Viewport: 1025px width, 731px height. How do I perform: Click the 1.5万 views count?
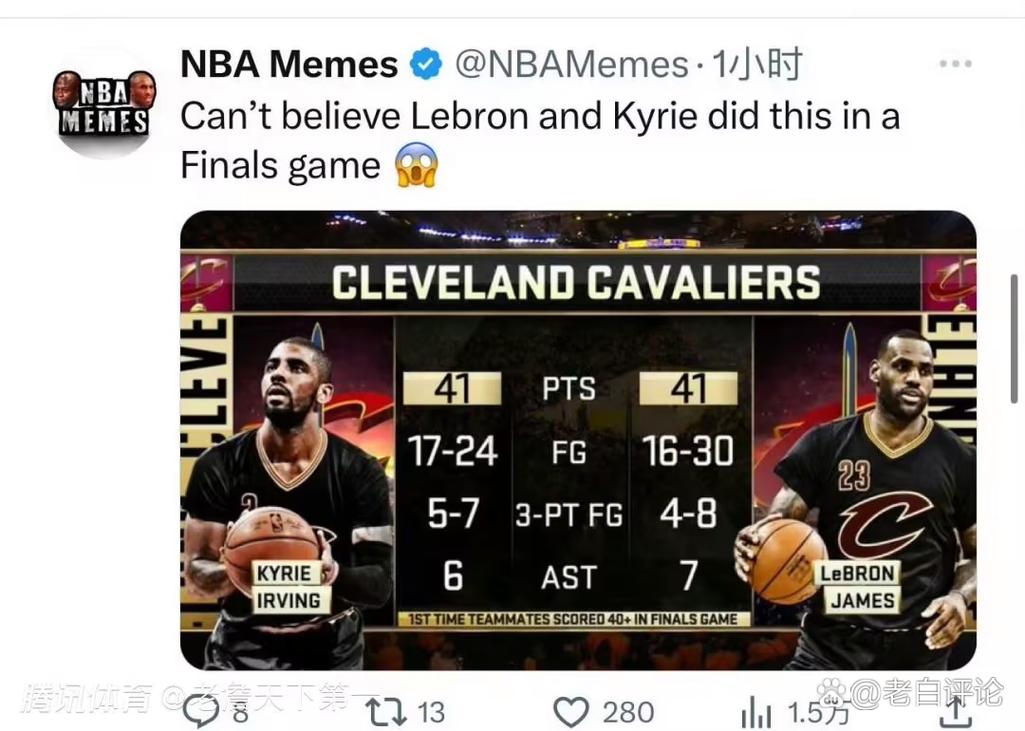click(x=818, y=712)
